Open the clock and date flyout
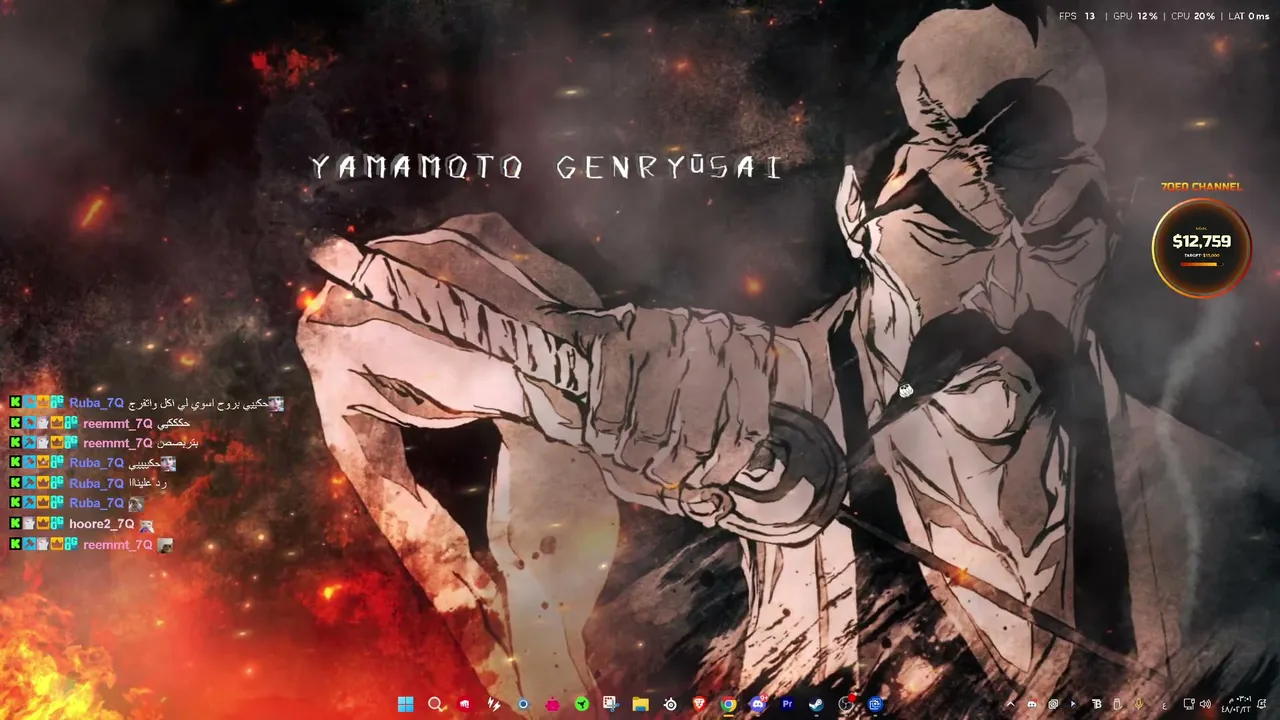Viewport: 1280px width, 720px height. click(x=1236, y=704)
